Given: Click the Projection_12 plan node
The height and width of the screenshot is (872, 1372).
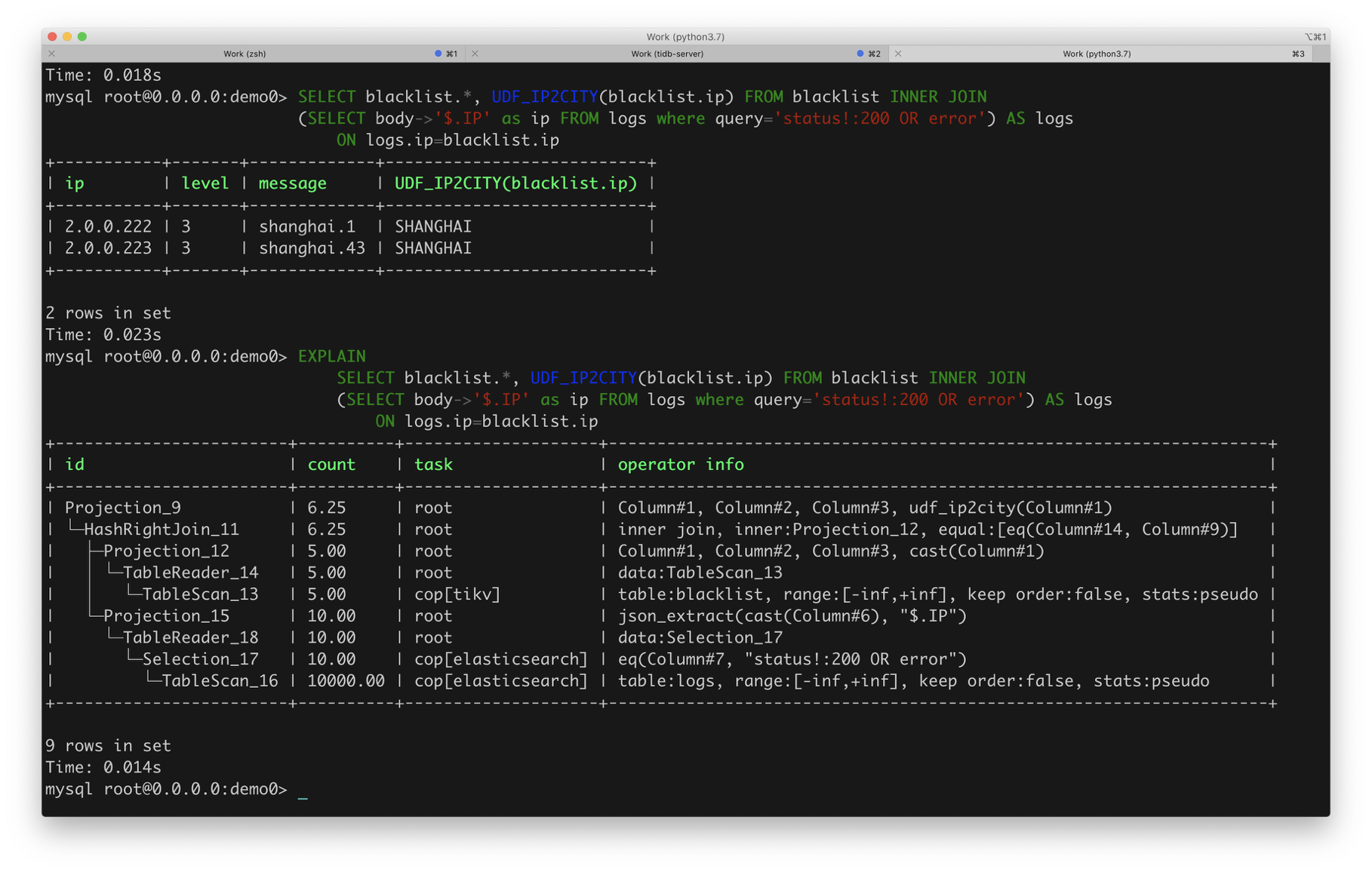Looking at the screenshot, I should (166, 551).
